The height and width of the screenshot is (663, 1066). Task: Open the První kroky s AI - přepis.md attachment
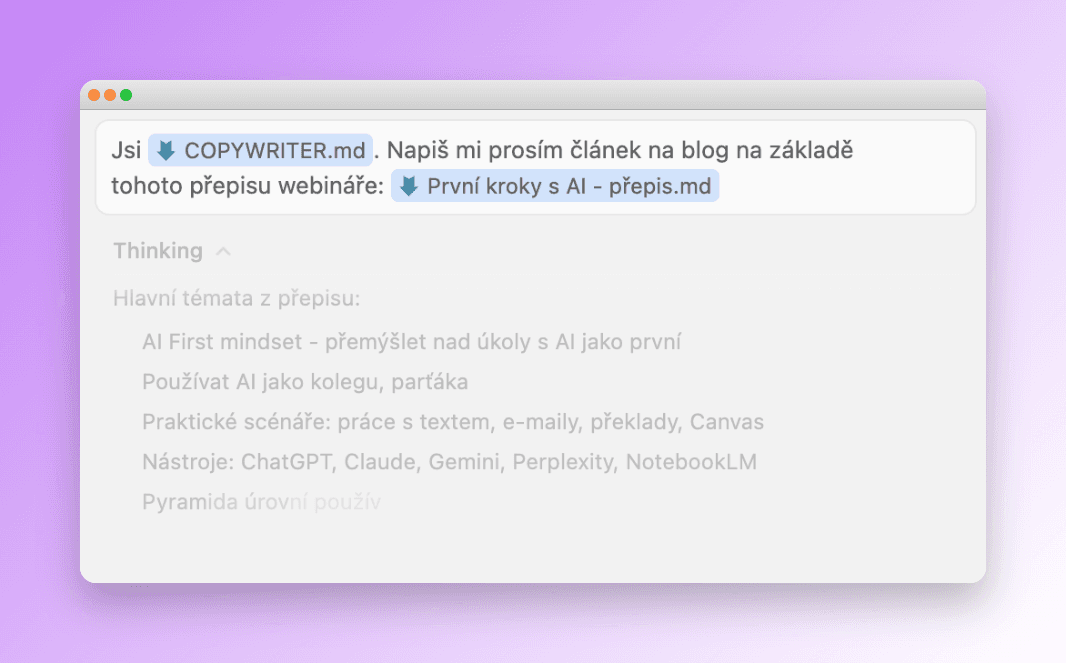[x=560, y=186]
